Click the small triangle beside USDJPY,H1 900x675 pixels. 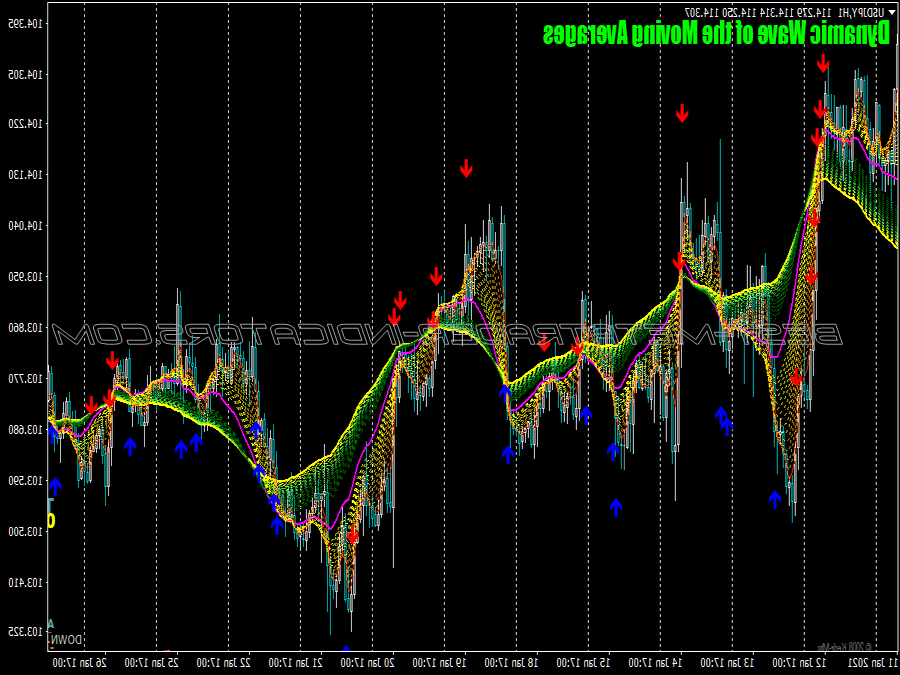[892, 11]
